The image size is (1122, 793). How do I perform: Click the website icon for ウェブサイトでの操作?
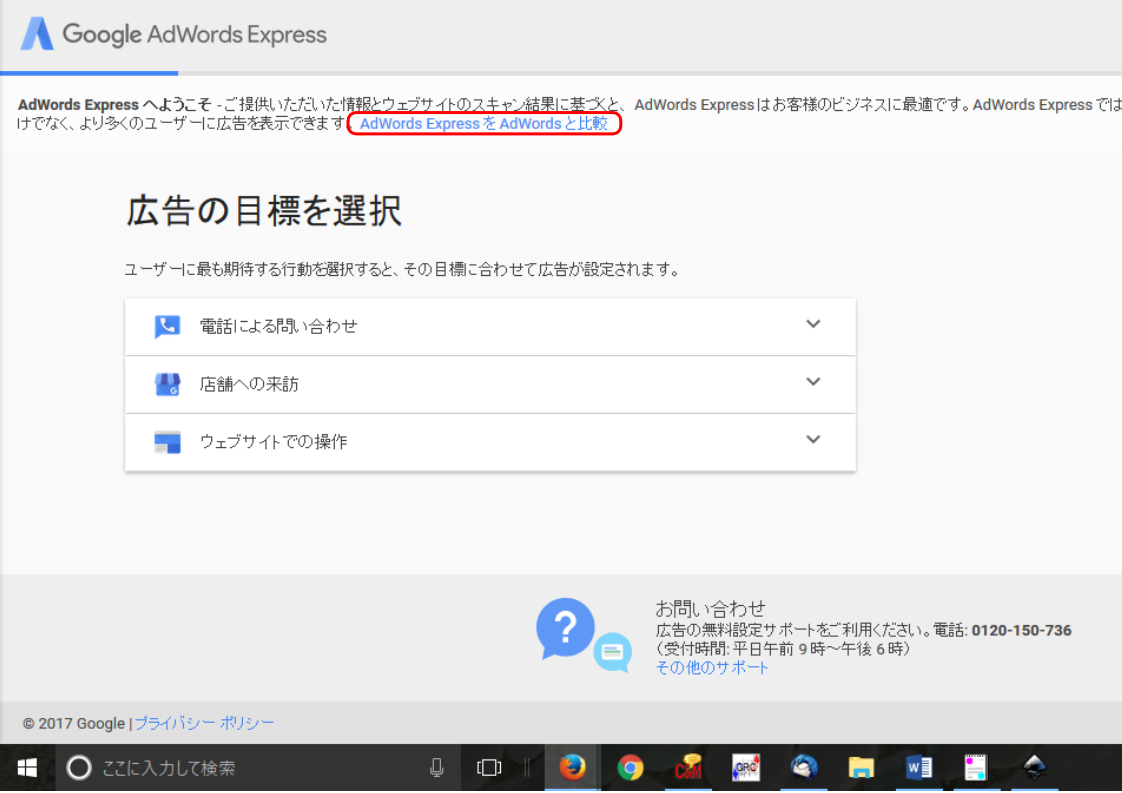(x=167, y=442)
